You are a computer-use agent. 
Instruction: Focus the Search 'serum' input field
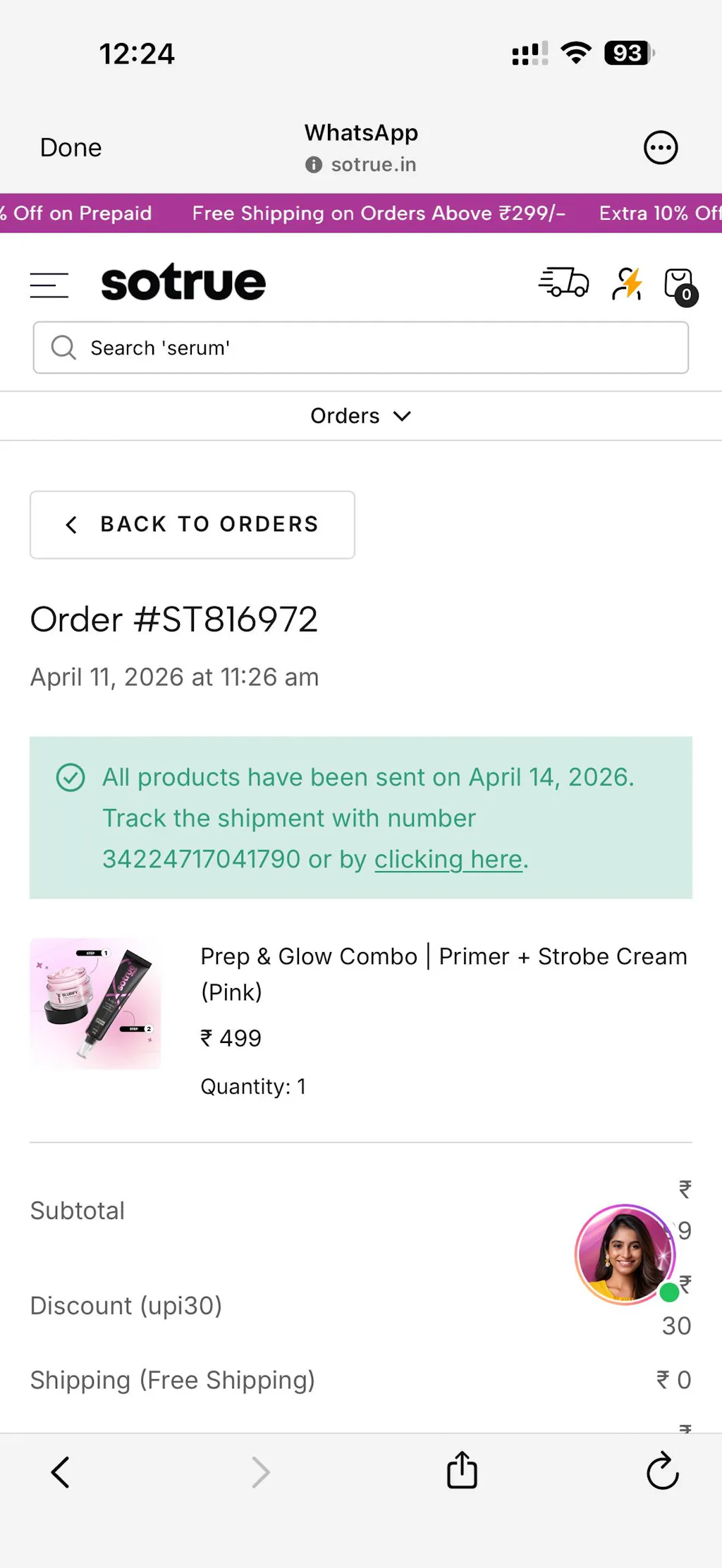(361, 347)
